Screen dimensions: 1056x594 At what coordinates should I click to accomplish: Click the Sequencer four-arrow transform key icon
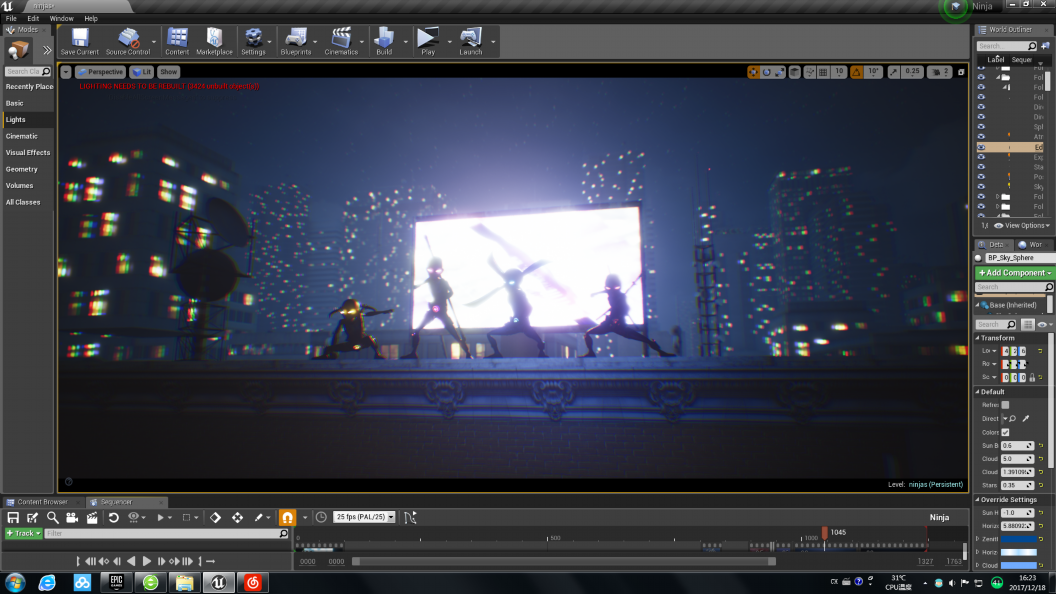click(238, 517)
